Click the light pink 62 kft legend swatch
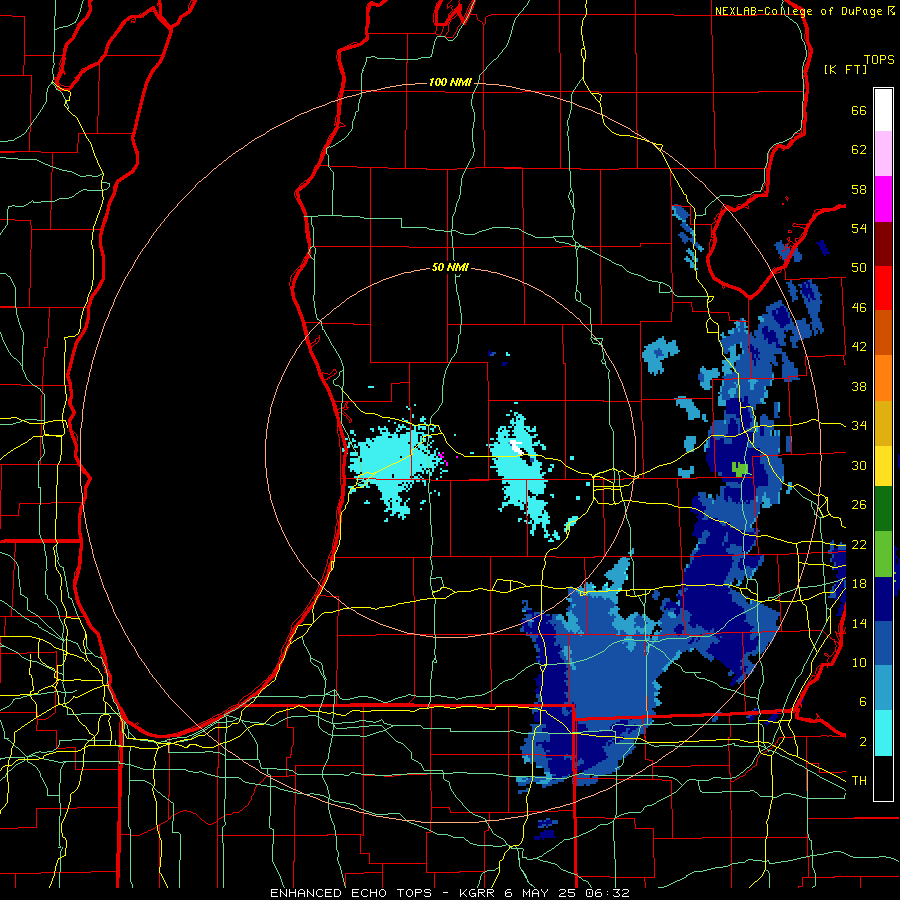The width and height of the screenshot is (900, 900). (883, 154)
